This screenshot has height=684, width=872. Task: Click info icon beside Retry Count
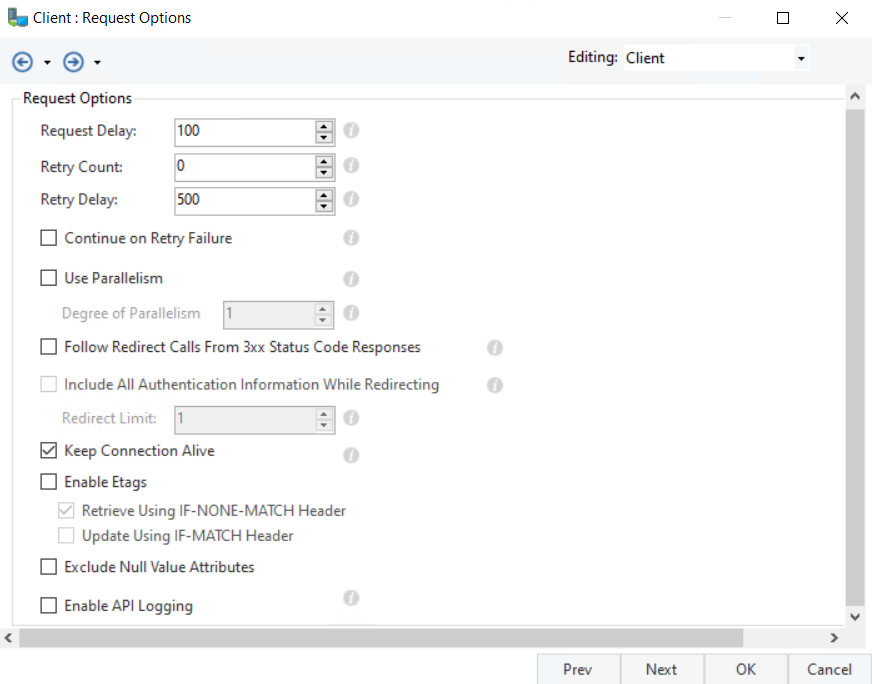coord(351,166)
